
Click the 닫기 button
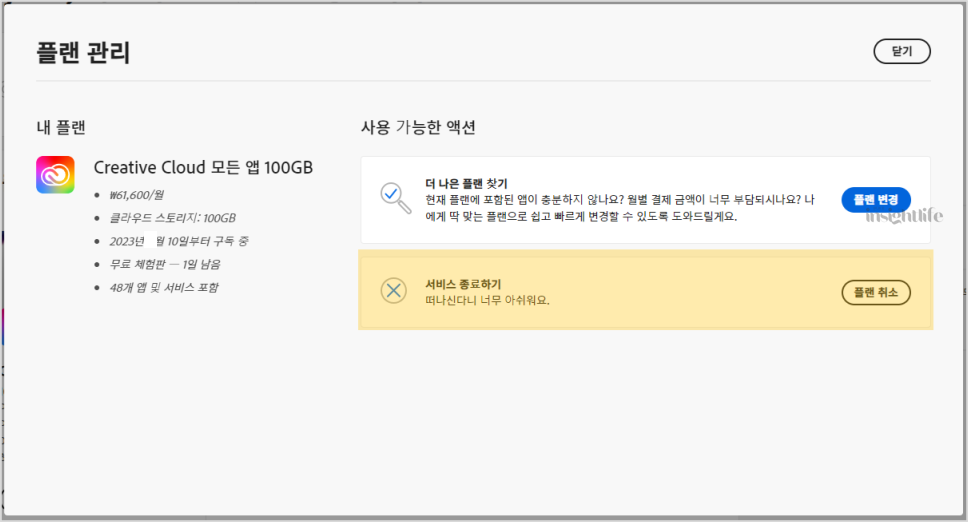(902, 51)
